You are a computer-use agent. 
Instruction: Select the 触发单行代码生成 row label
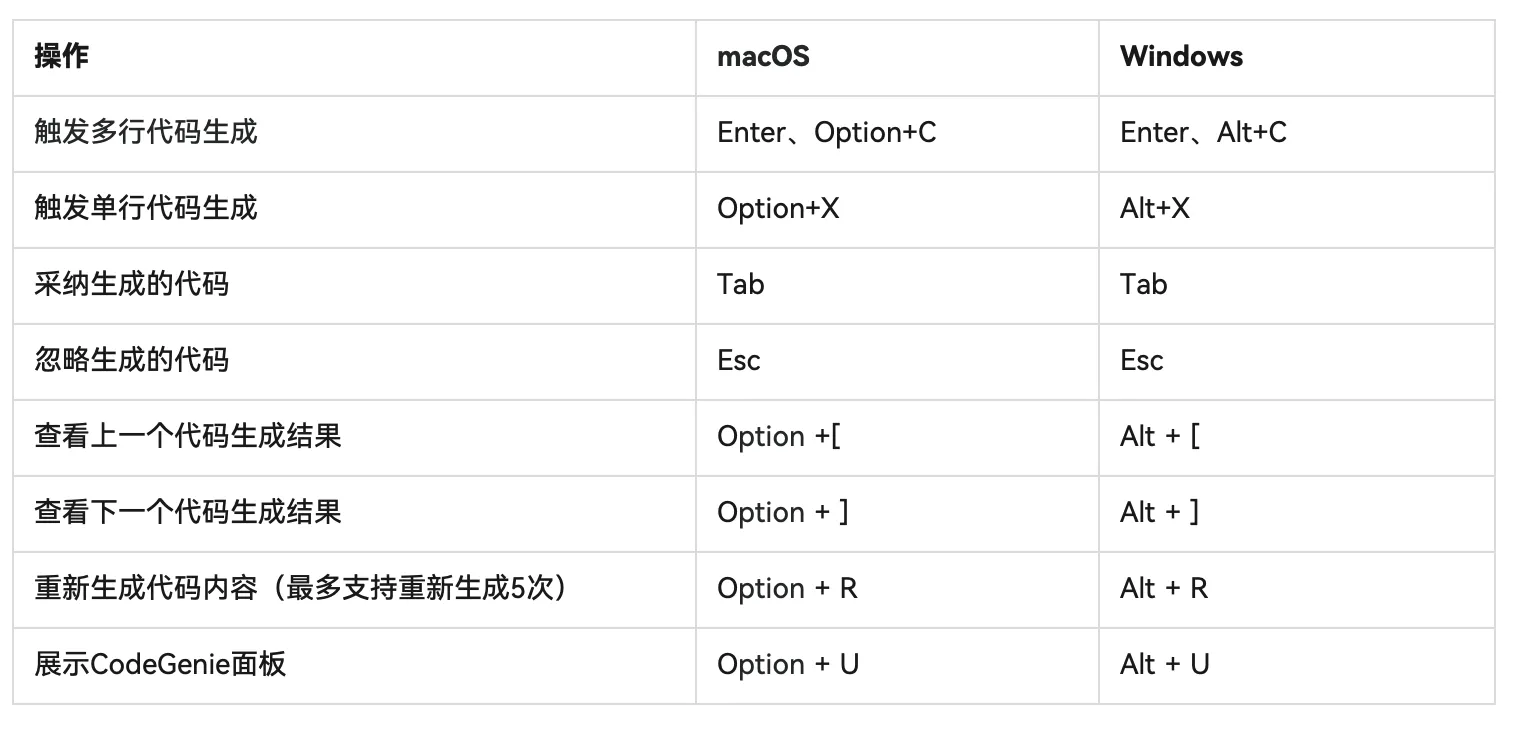[146, 208]
